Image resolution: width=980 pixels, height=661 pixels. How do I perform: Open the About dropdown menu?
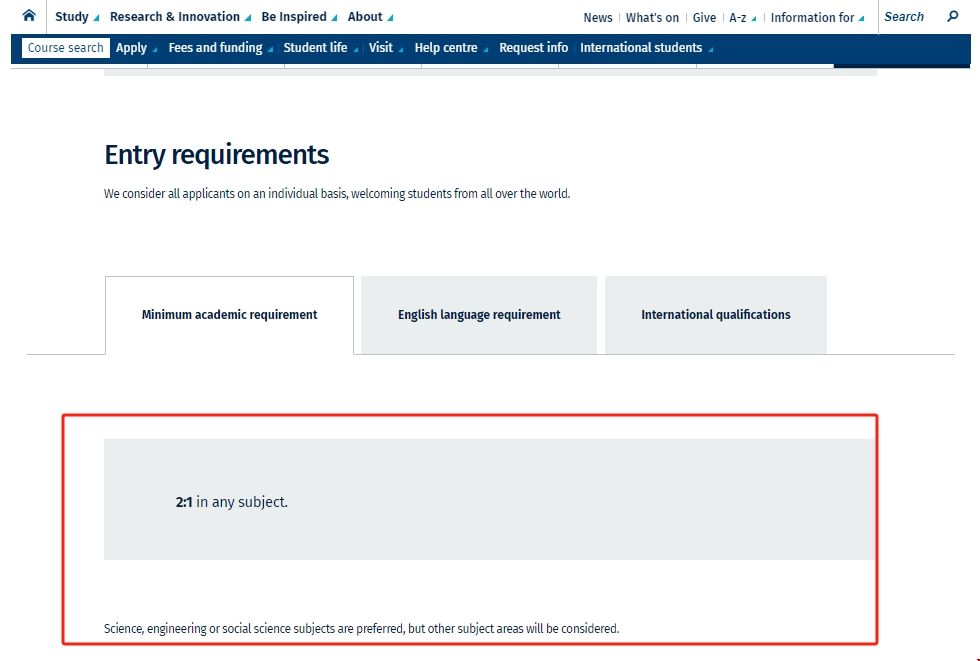click(370, 17)
